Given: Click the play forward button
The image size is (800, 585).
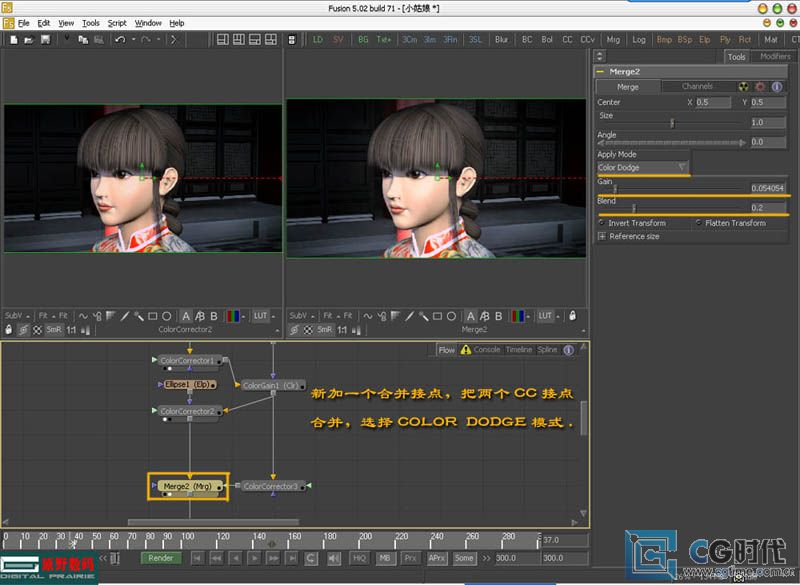Looking at the screenshot, I should [254, 558].
